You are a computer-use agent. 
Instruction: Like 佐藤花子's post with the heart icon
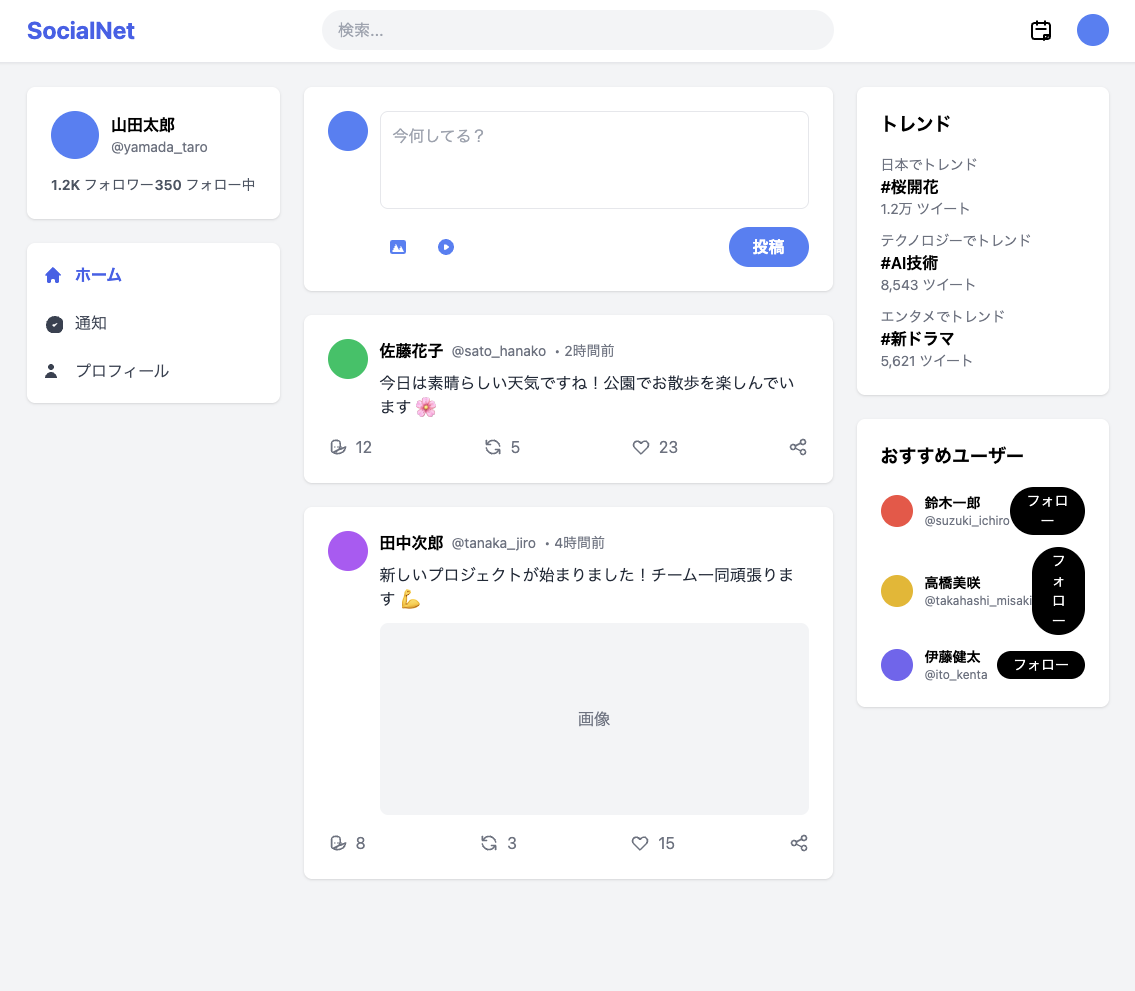pyautogui.click(x=641, y=447)
